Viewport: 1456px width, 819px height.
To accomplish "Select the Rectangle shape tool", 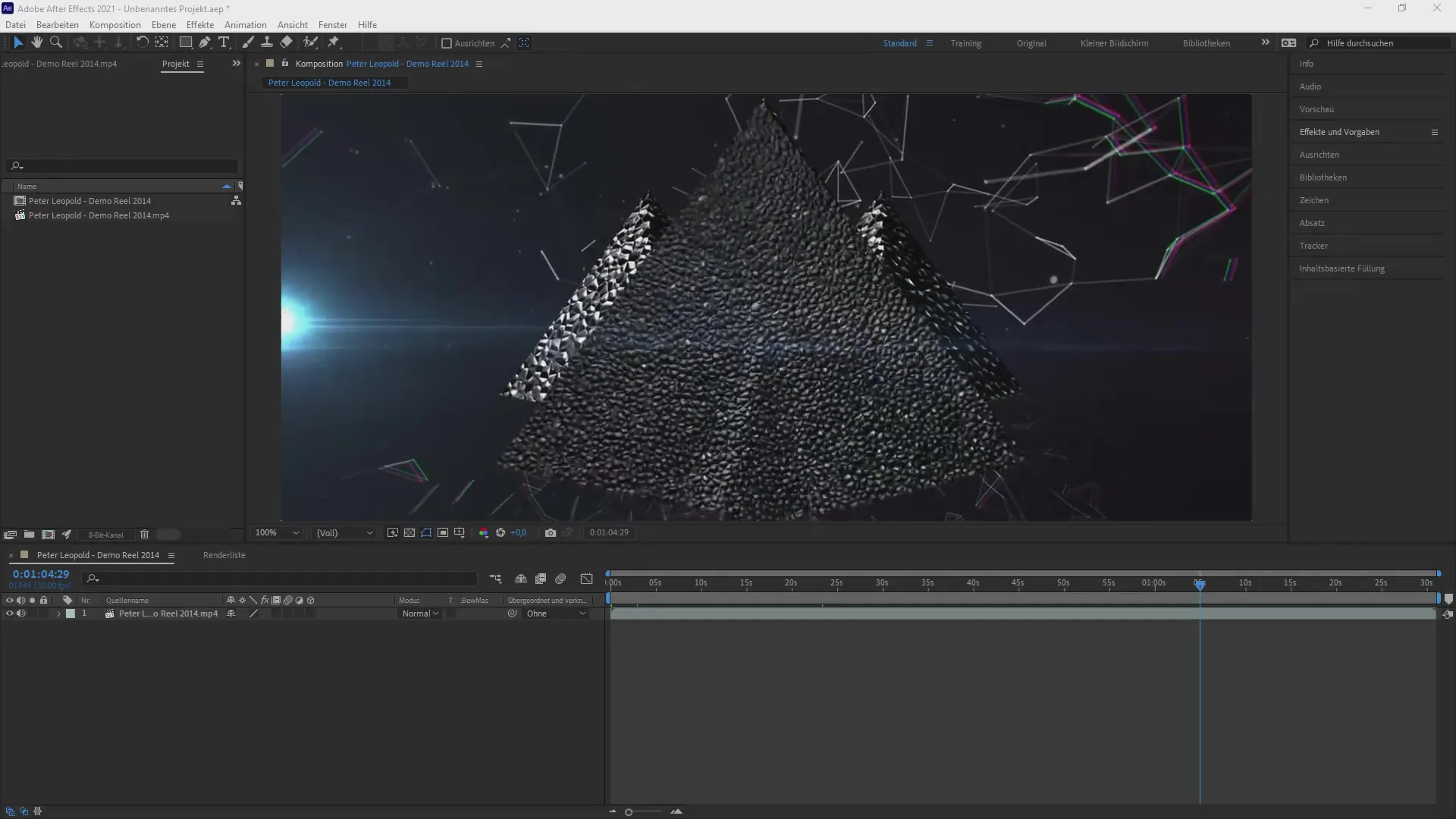I will coord(185,42).
